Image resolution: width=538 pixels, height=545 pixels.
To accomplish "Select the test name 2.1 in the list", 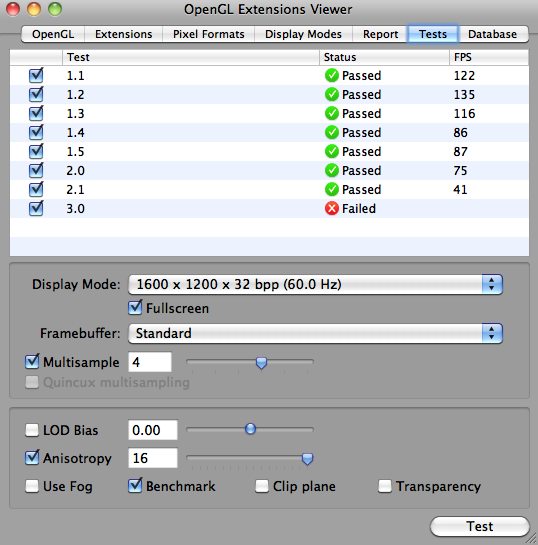I will pyautogui.click(x=75, y=189).
